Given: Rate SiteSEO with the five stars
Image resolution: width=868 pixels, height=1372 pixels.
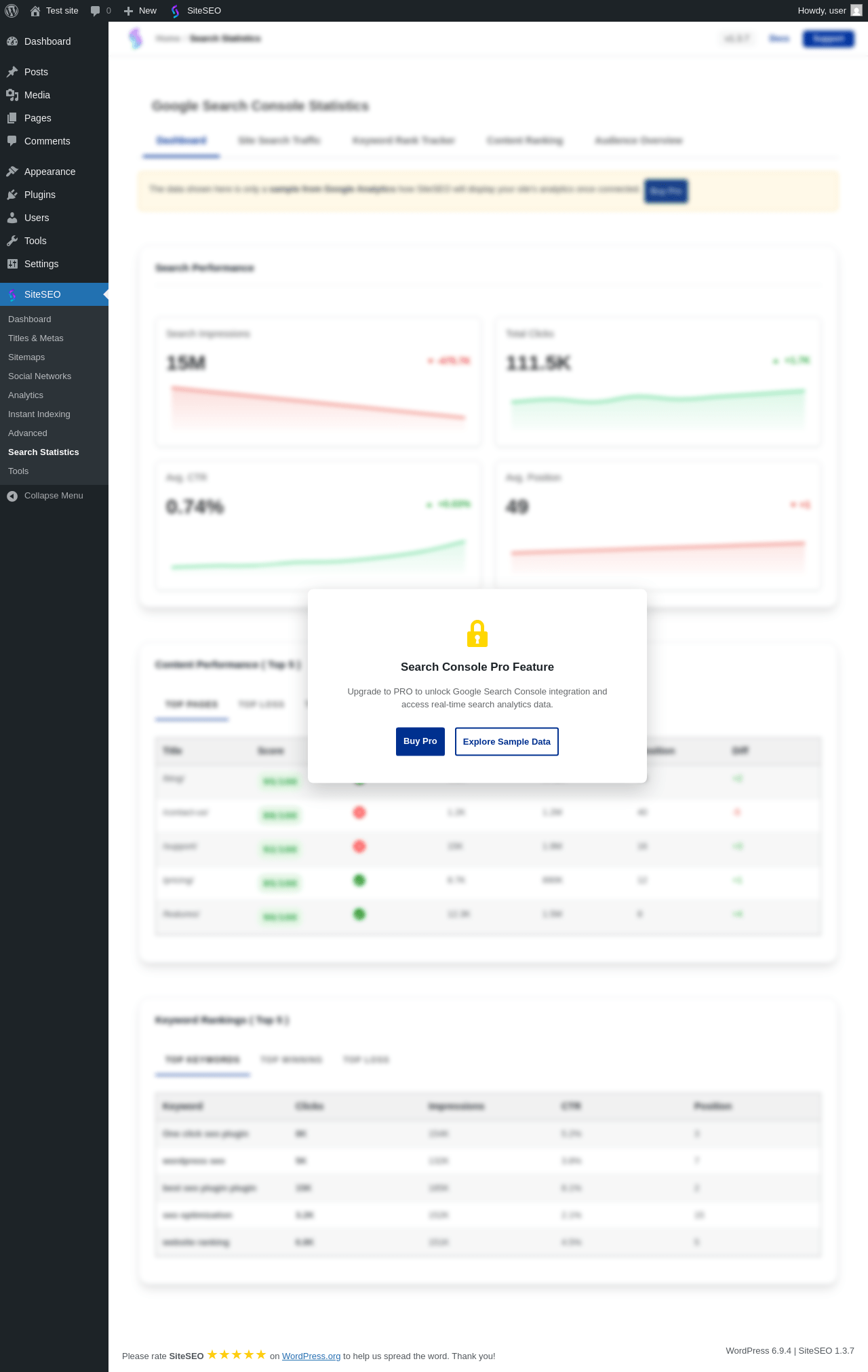Looking at the screenshot, I should click(237, 1354).
